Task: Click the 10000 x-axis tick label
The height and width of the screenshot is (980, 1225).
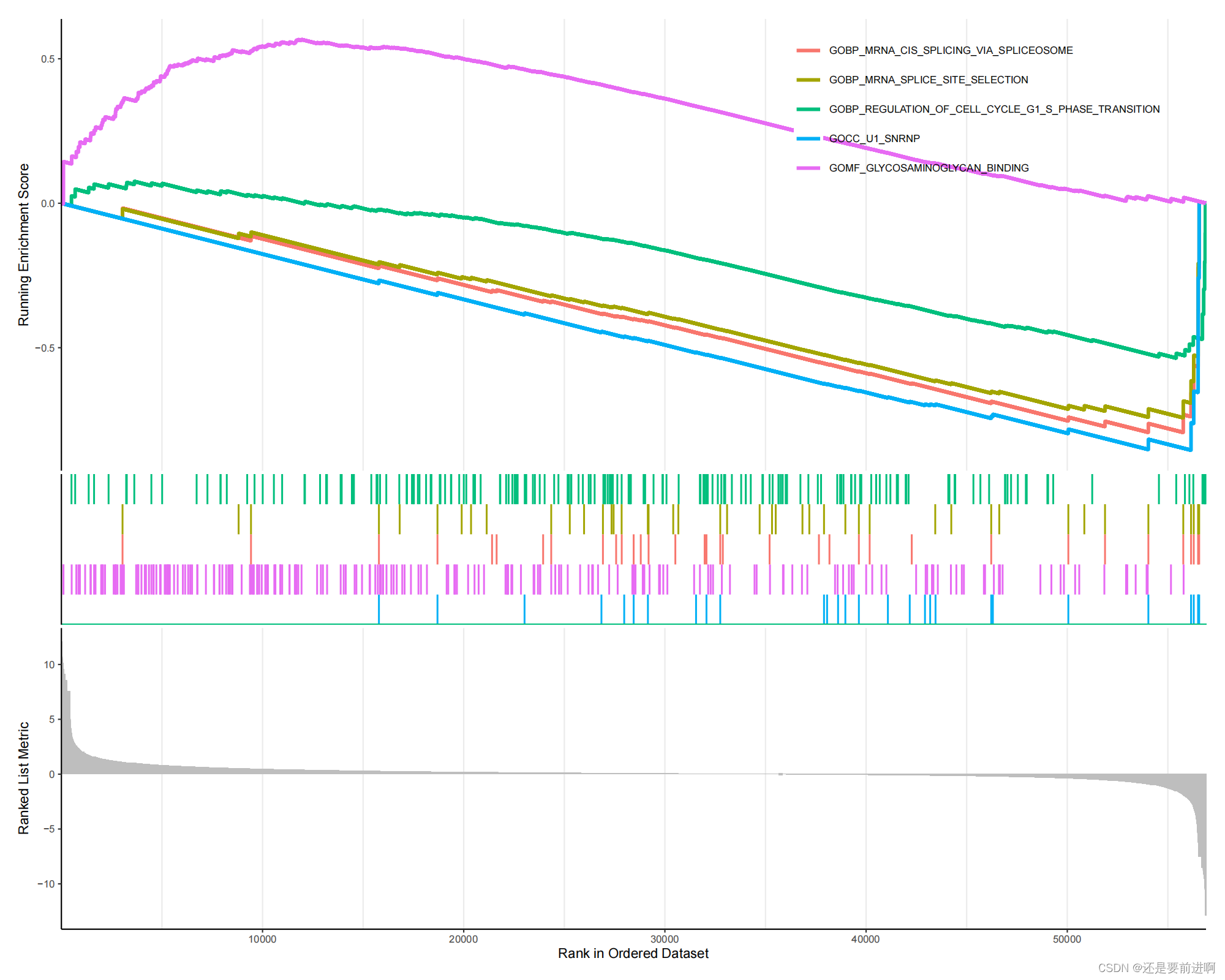Action: 262,939
